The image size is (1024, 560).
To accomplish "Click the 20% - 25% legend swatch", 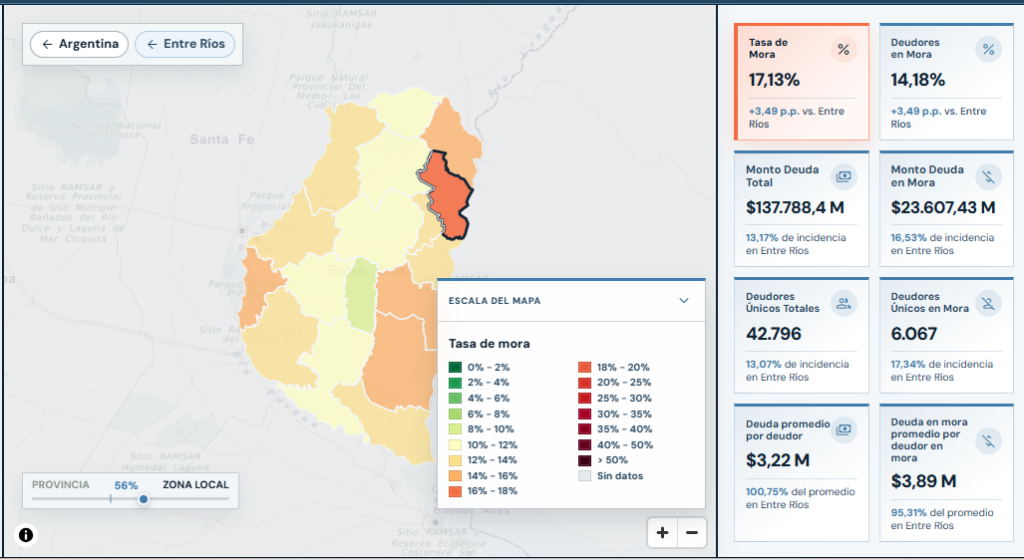I will pos(584,382).
